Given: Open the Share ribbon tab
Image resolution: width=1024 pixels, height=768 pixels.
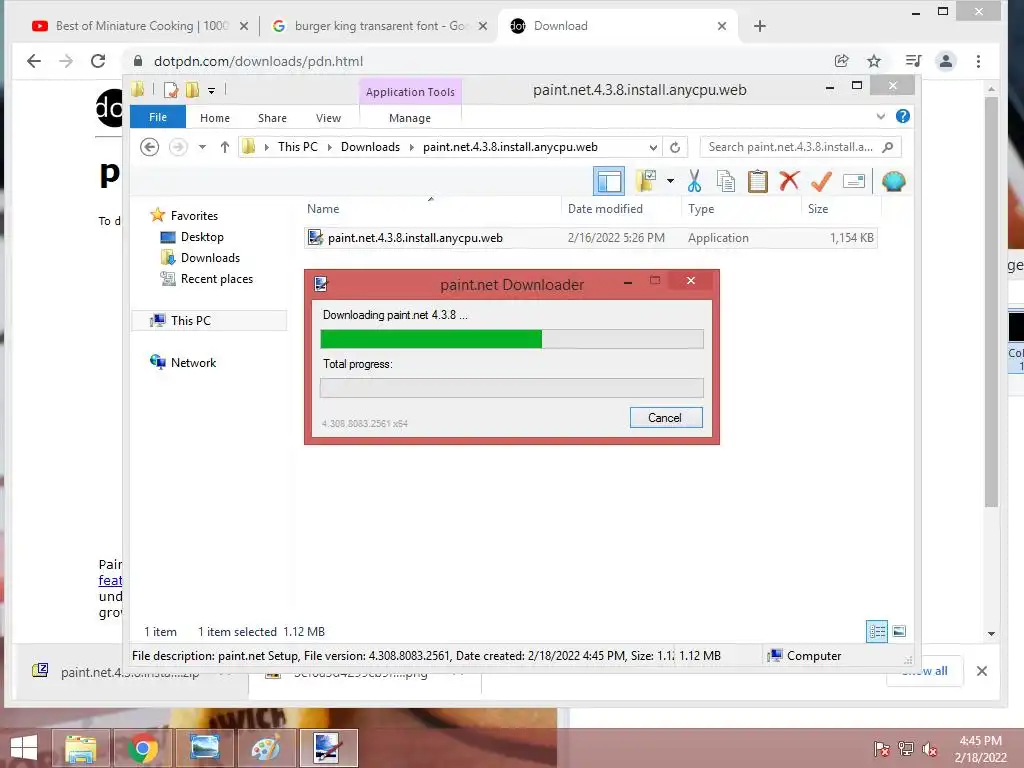Looking at the screenshot, I should pyautogui.click(x=272, y=118).
